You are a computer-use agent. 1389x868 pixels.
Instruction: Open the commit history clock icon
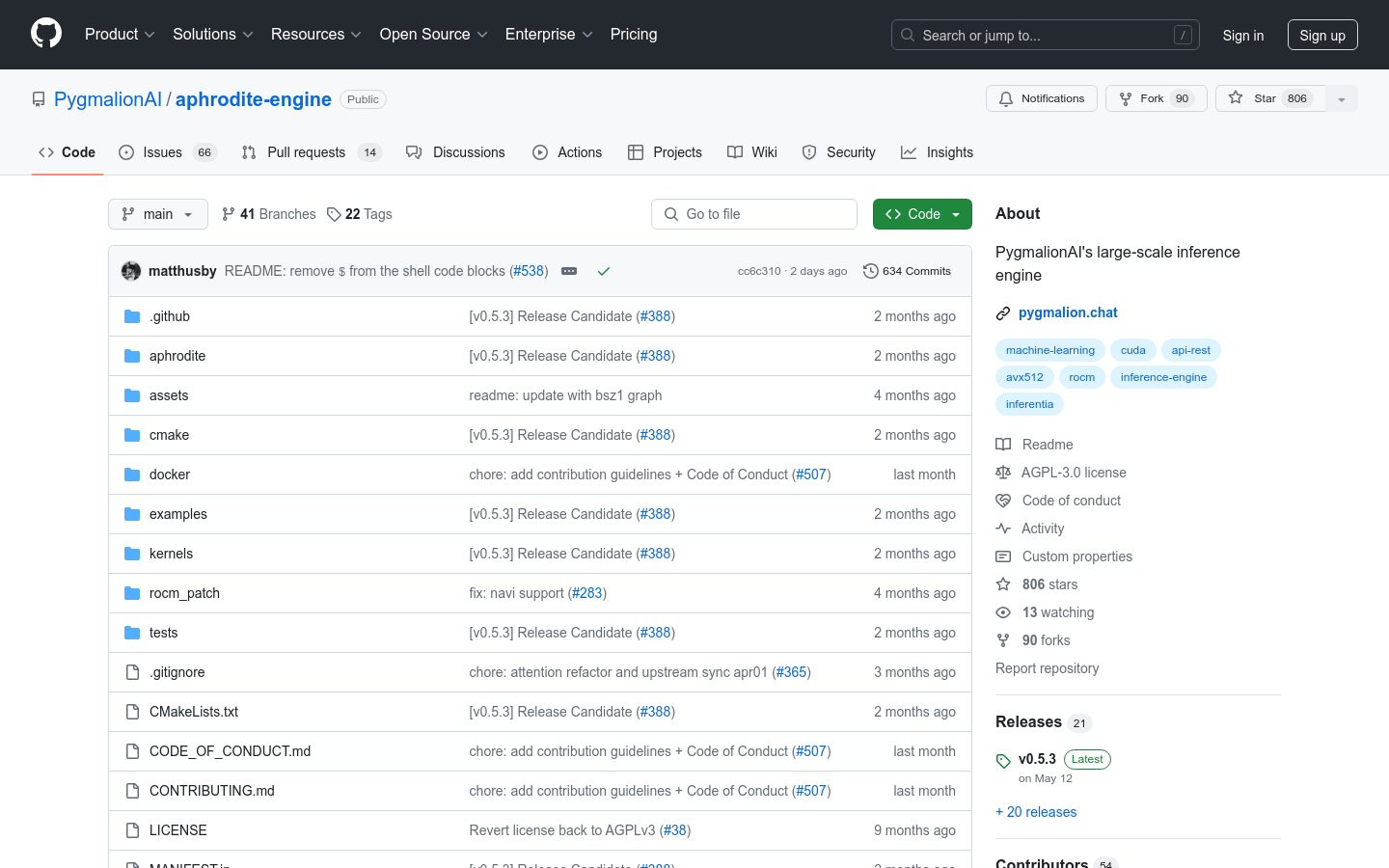[870, 271]
